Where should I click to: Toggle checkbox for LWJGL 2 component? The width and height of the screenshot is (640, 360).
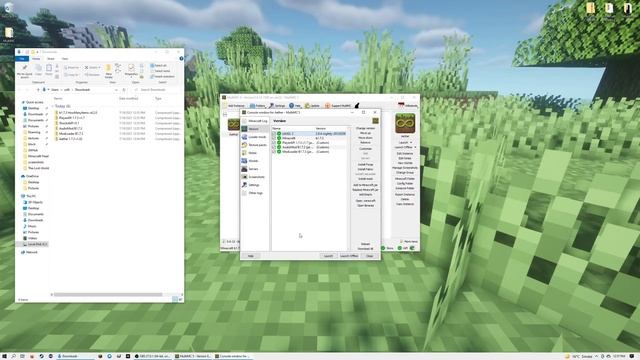pyautogui.click(x=274, y=133)
